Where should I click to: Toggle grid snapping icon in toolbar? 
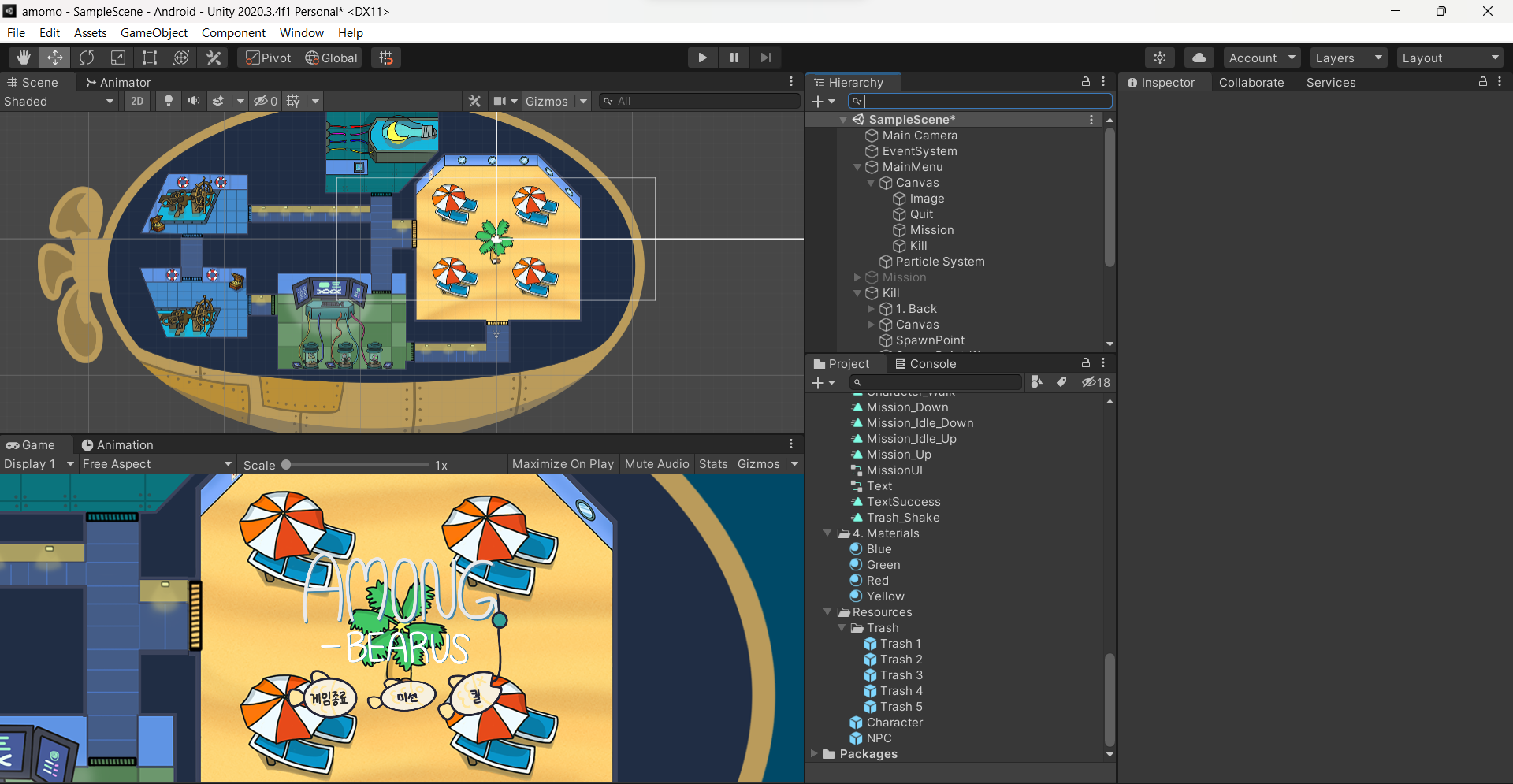386,58
